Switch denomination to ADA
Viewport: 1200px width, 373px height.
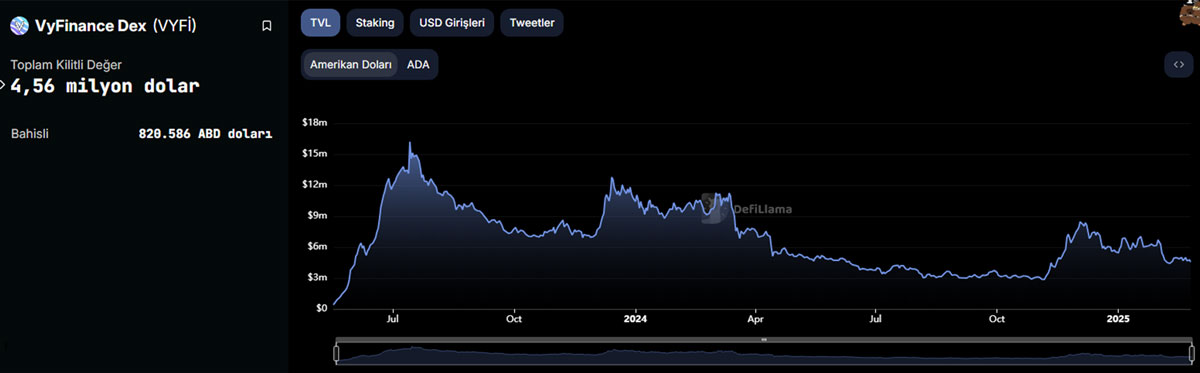(418, 64)
